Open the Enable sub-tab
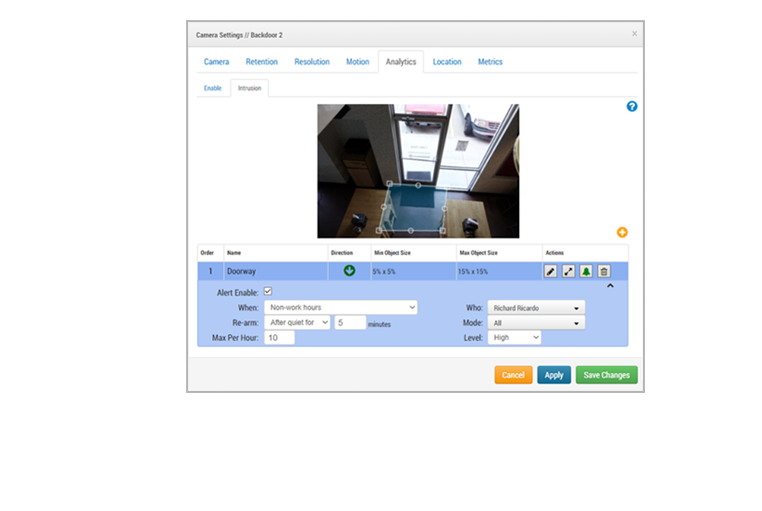Image resolution: width=762 pixels, height=511 pixels. click(213, 88)
